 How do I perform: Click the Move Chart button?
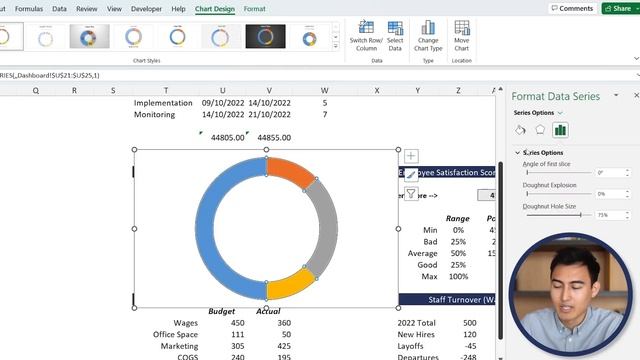point(462,36)
